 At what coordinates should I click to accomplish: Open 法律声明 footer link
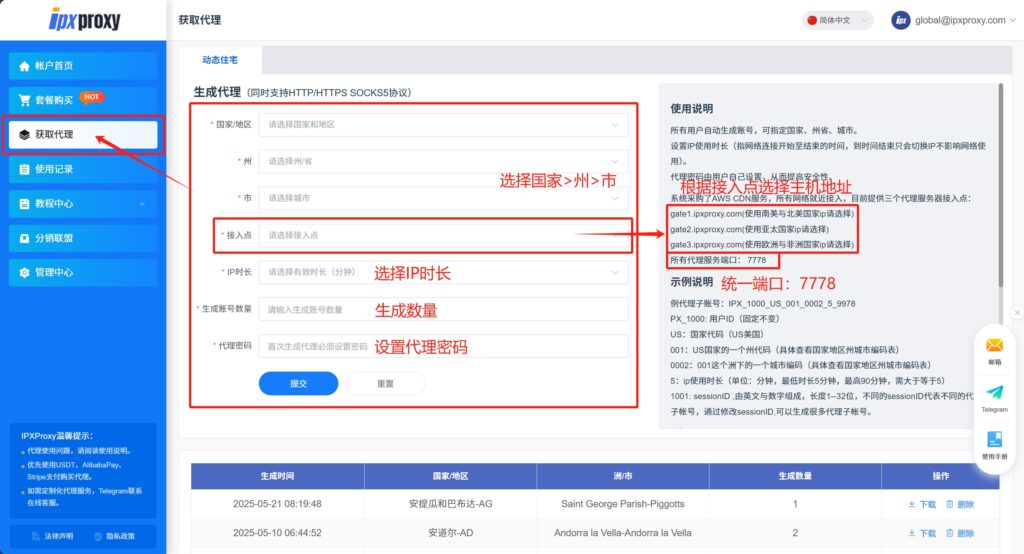coord(53,536)
